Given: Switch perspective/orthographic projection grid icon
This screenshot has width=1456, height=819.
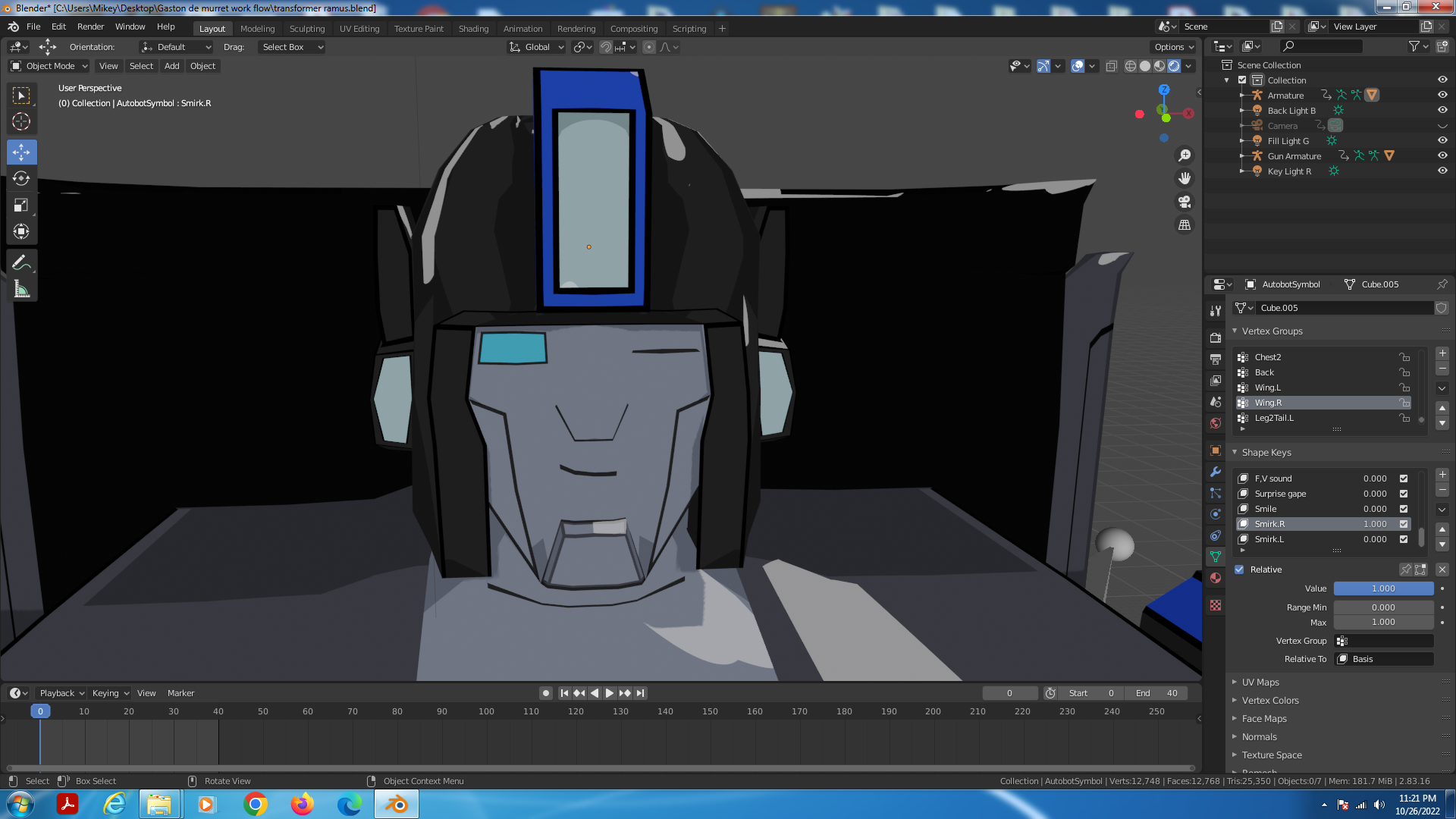Looking at the screenshot, I should (x=1185, y=225).
